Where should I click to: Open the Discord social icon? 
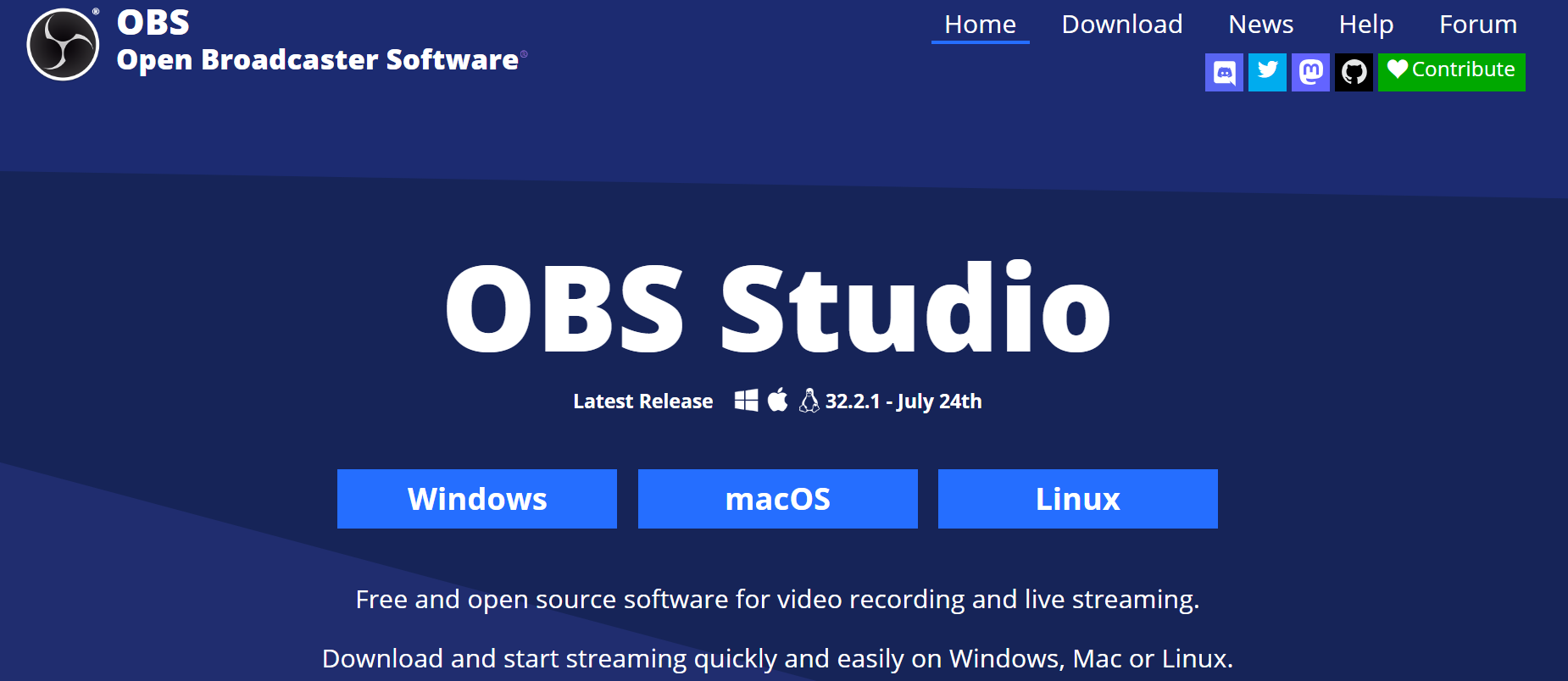(1224, 72)
